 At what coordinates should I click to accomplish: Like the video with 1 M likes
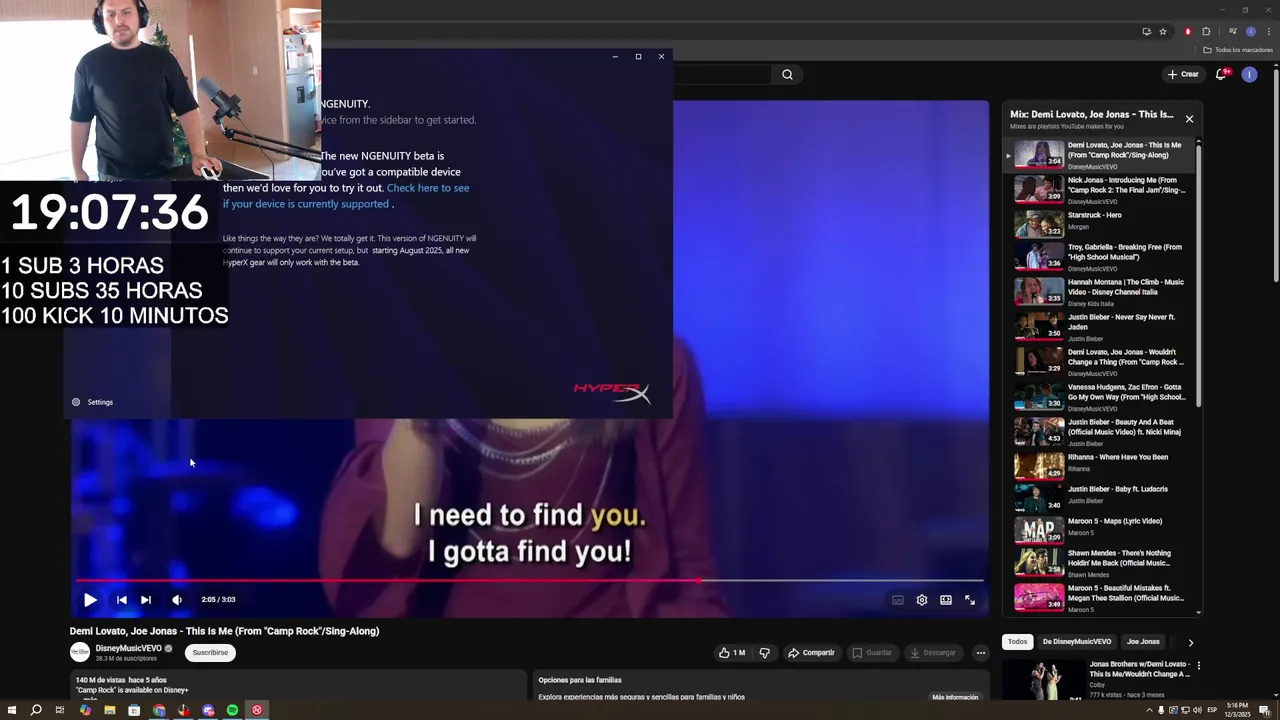click(732, 653)
